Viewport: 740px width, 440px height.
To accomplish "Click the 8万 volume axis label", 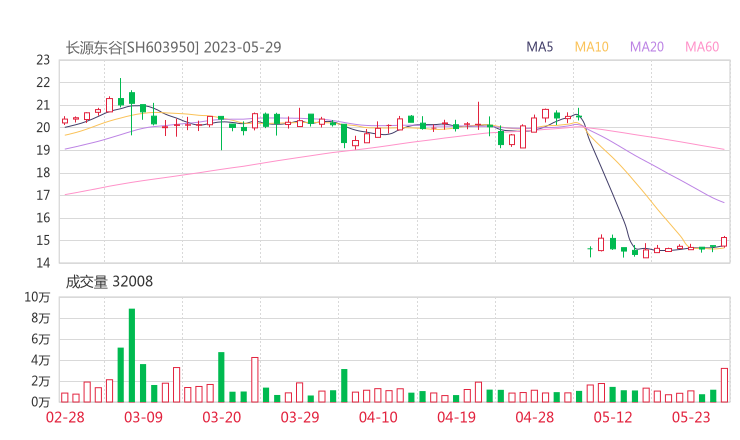I will [x=41, y=318].
